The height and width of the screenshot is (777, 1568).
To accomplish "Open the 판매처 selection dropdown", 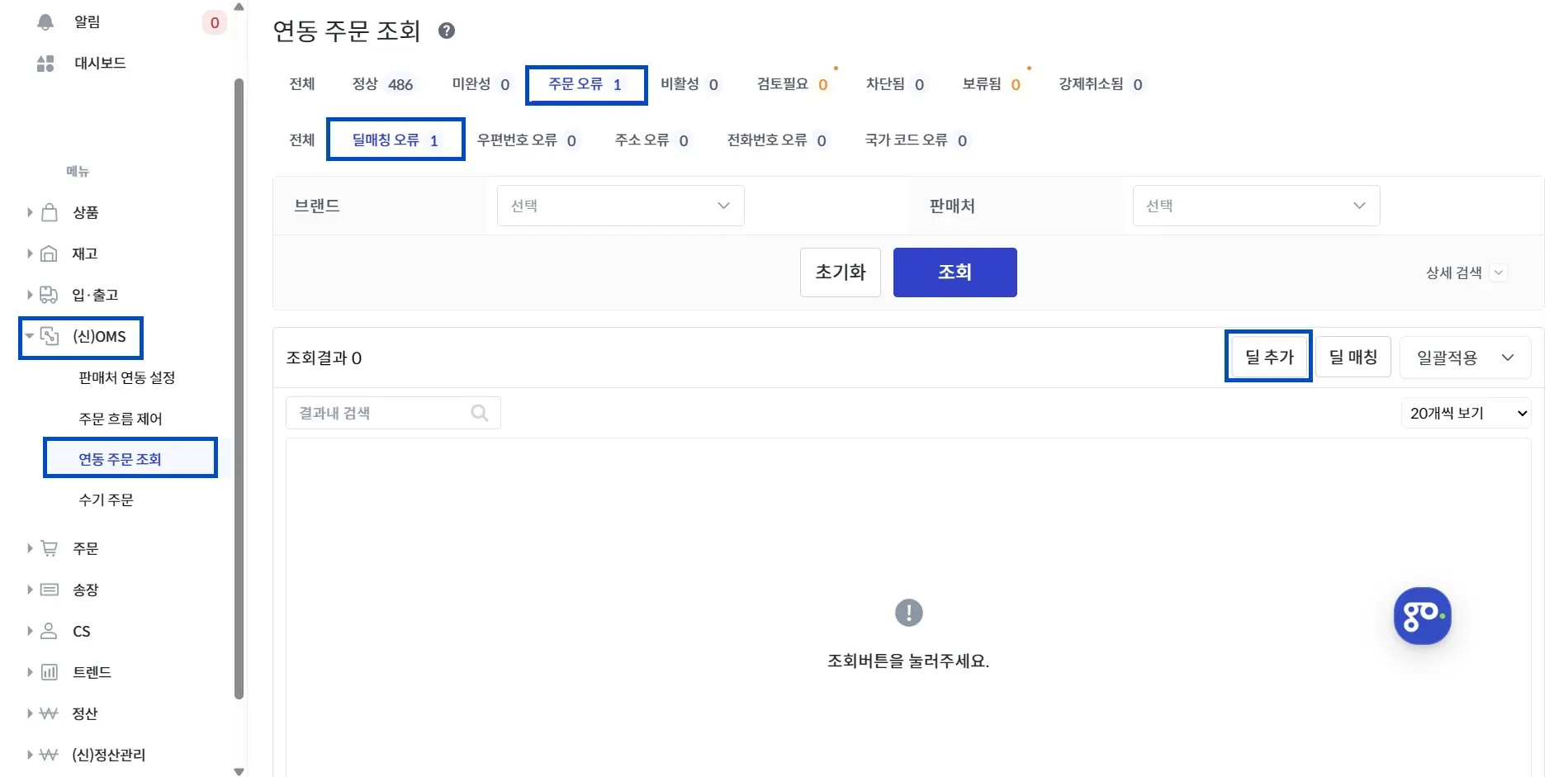I will tap(1257, 206).
